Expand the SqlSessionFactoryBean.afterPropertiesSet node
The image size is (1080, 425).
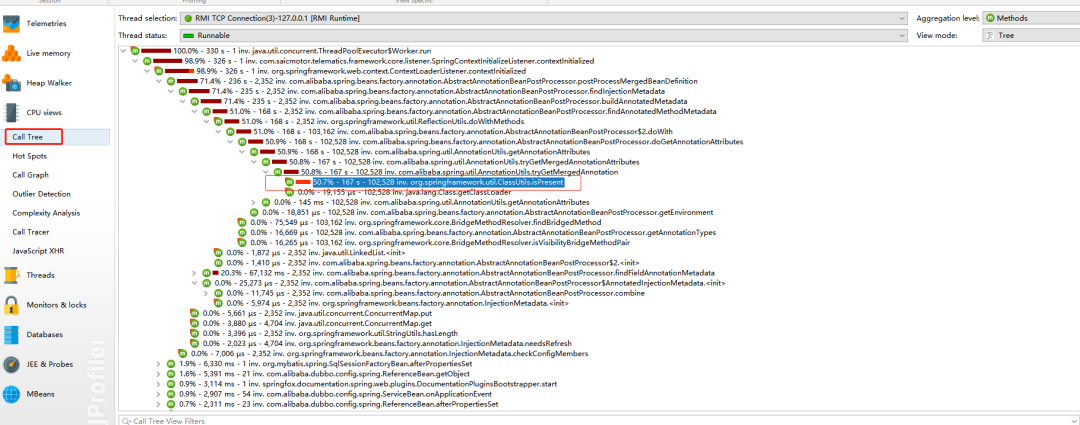[158, 364]
